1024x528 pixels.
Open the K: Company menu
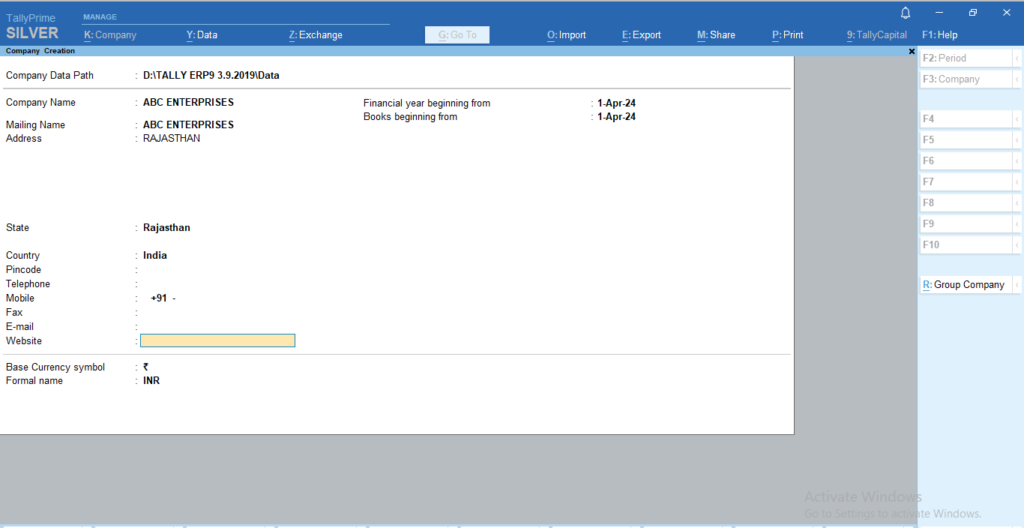110,35
